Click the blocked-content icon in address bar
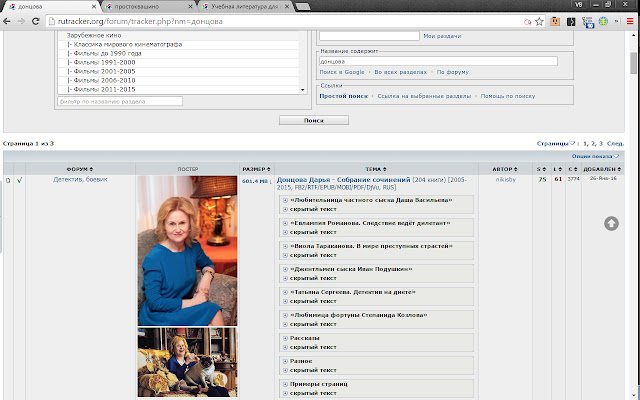640x400 pixels. [x=527, y=22]
